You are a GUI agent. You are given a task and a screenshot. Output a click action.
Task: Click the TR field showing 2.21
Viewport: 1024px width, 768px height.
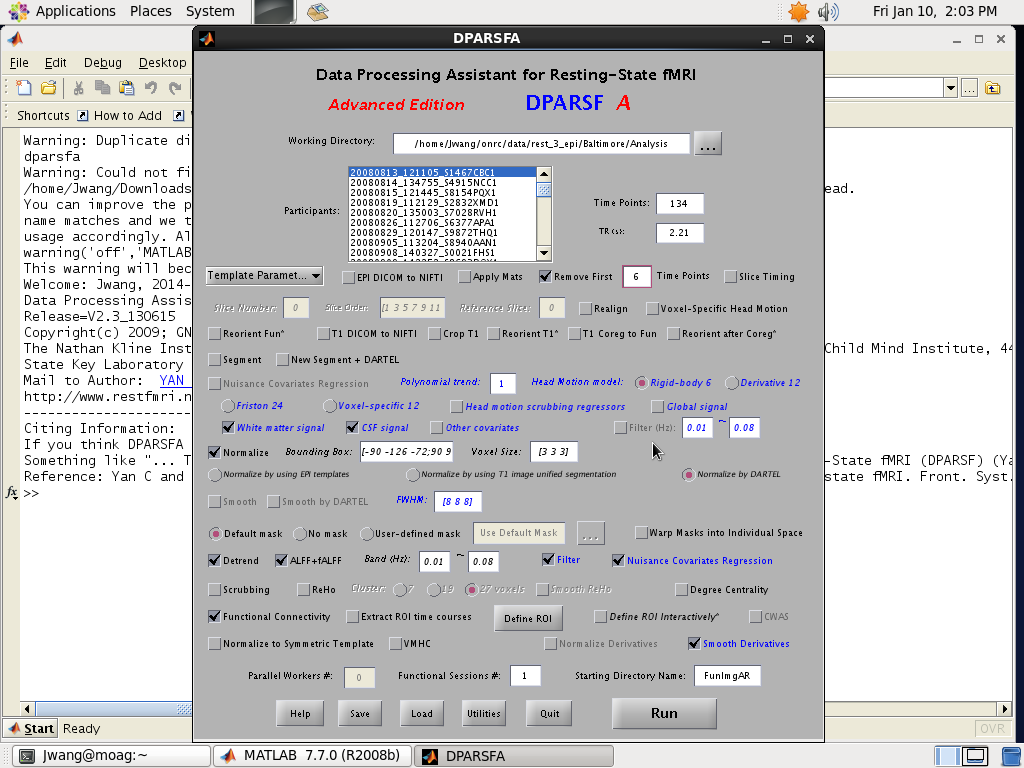pos(680,232)
